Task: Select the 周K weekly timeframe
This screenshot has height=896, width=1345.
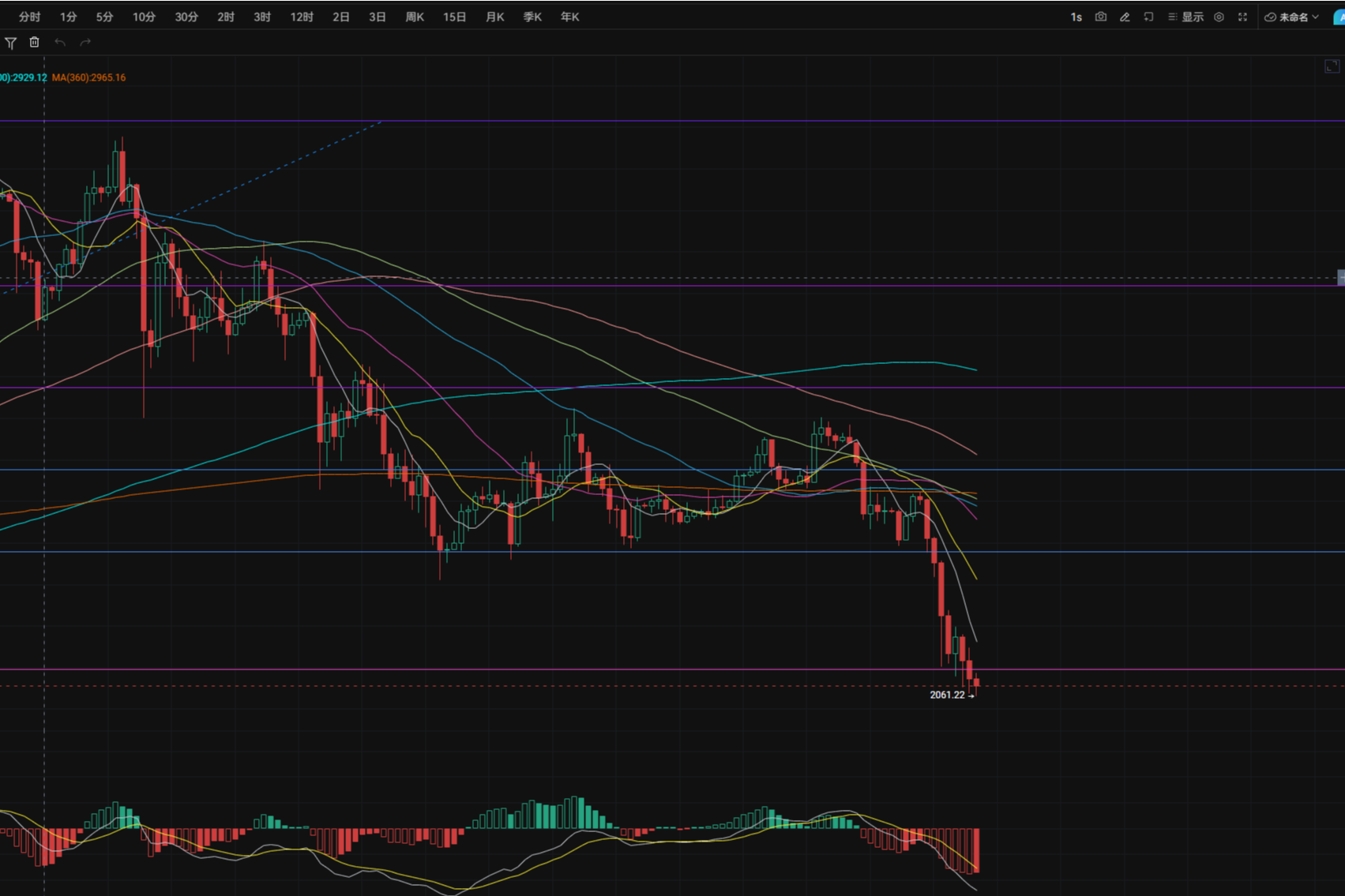Action: [415, 17]
